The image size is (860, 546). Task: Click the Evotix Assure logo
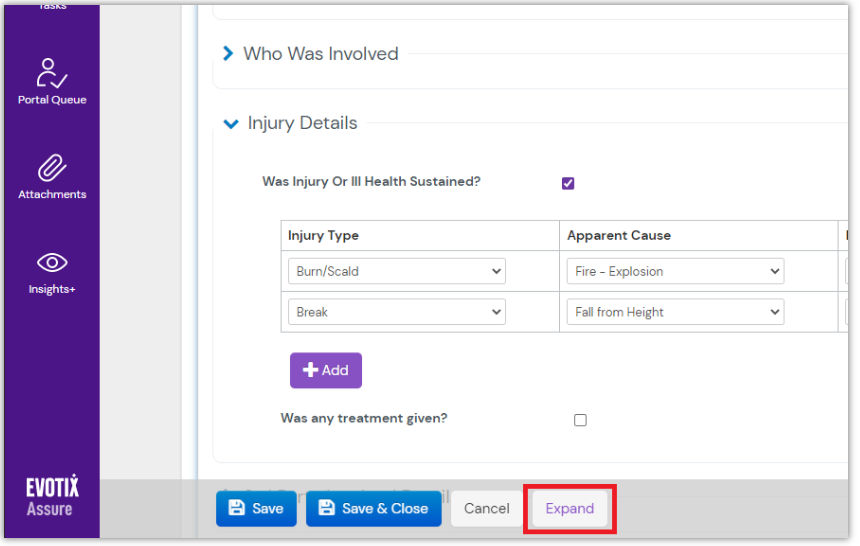[x=51, y=497]
